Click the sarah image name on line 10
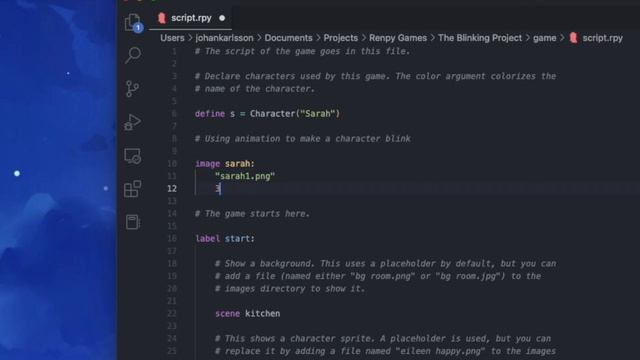Screen dimensions: 640x360 click(237, 164)
